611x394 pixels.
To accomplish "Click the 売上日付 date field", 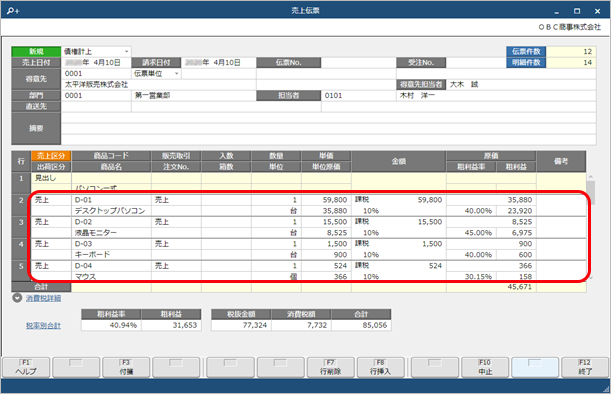I will [x=96, y=62].
